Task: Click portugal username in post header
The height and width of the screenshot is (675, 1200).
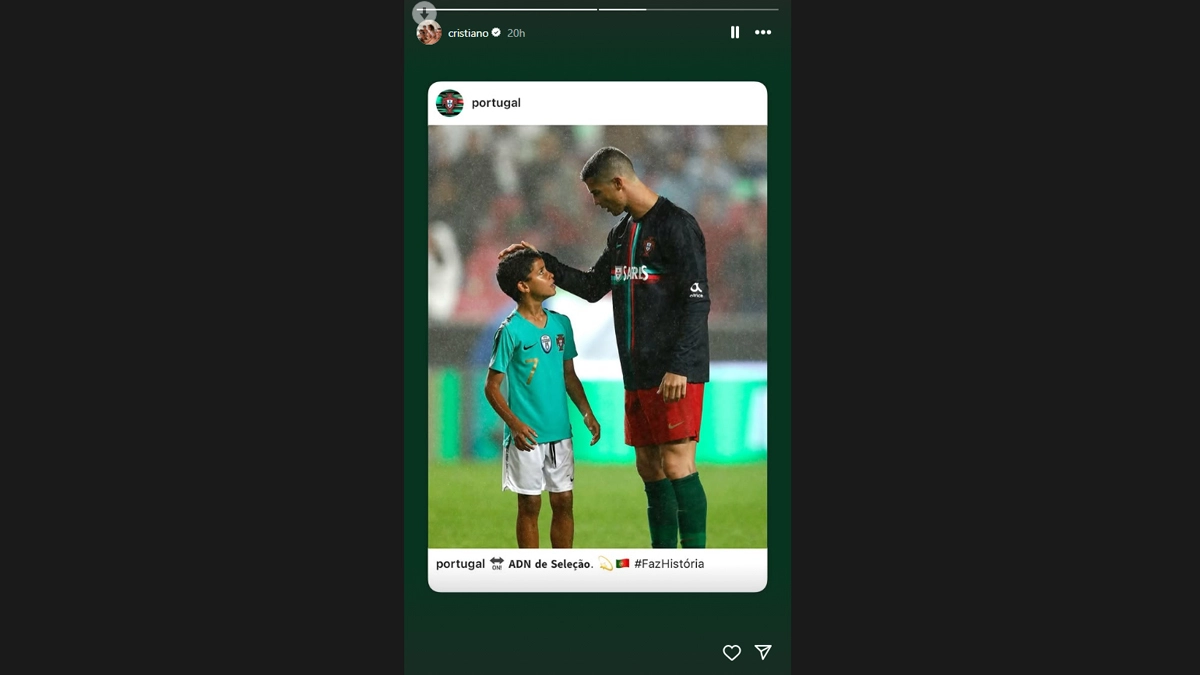Action: (x=496, y=103)
